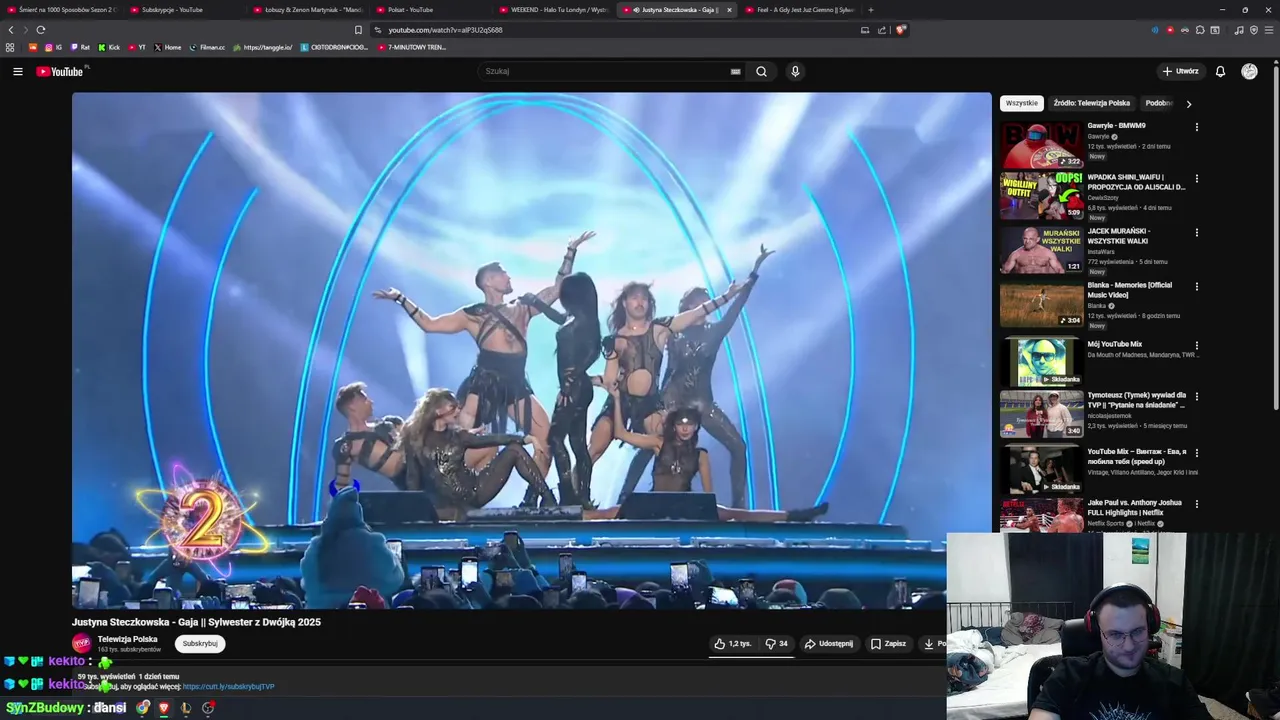The image size is (1280, 720).
Task: Go to the YouTube home logo
Action: [61, 71]
